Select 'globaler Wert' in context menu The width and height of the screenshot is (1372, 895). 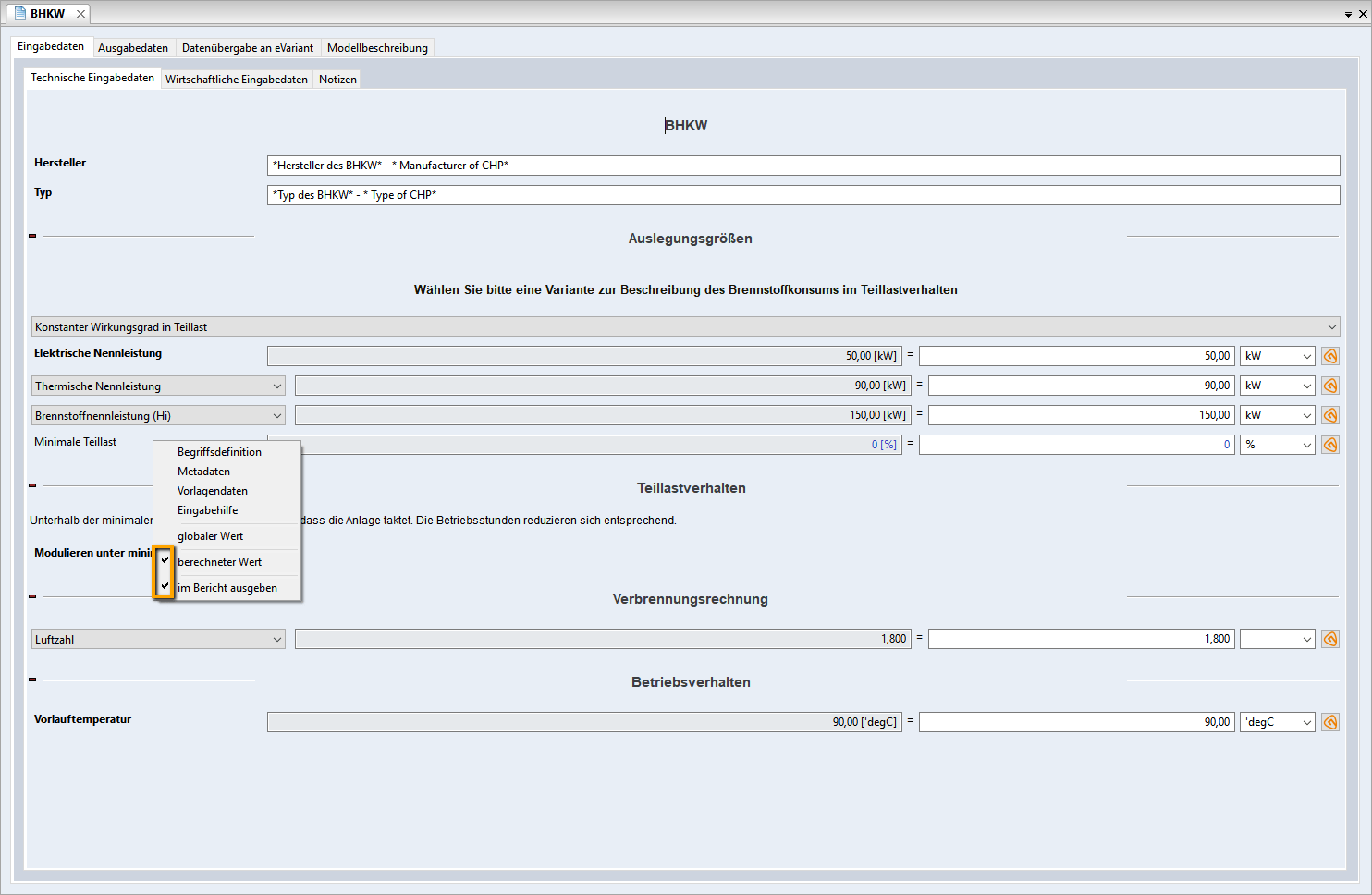pos(211,536)
